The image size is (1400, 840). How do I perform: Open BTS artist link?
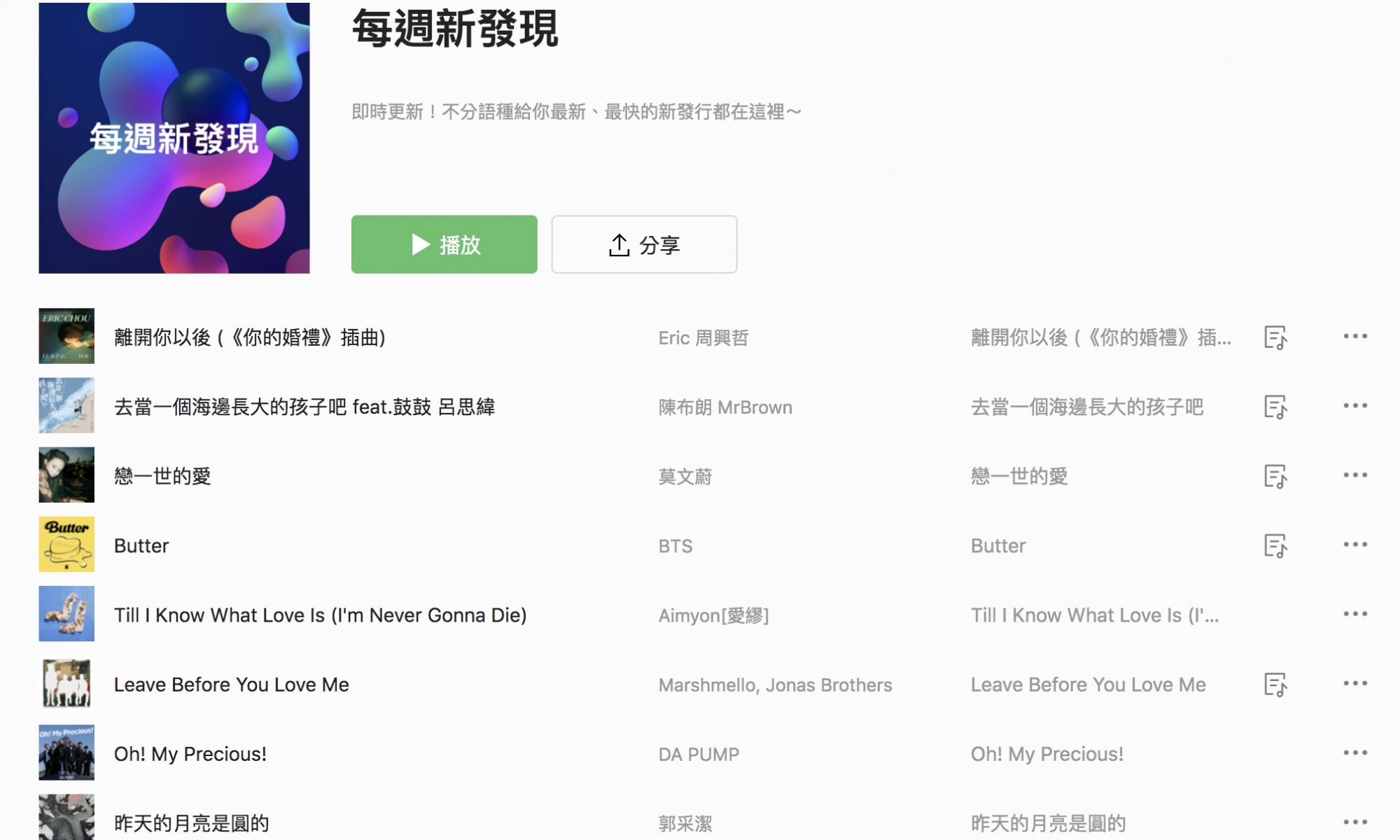coord(675,546)
